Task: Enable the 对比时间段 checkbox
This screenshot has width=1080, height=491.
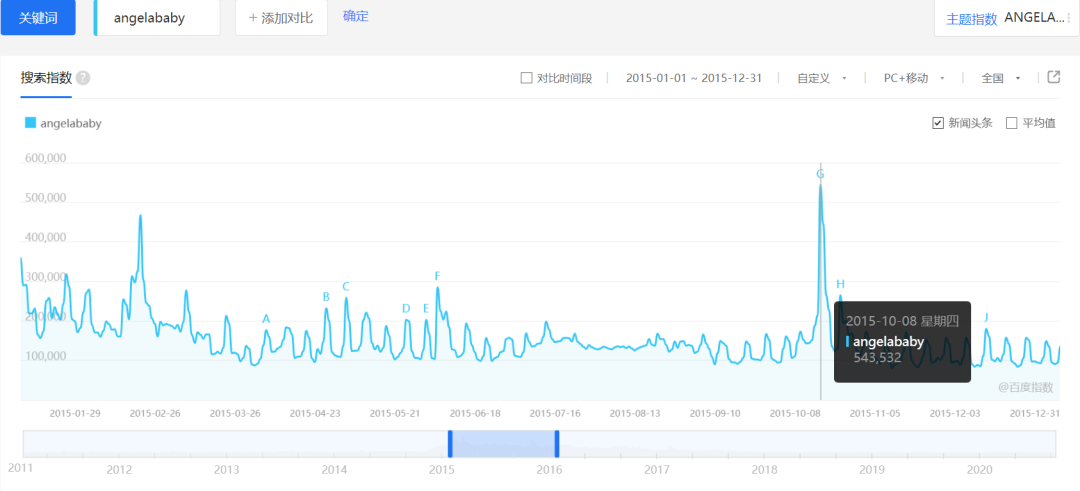Action: tap(527, 78)
